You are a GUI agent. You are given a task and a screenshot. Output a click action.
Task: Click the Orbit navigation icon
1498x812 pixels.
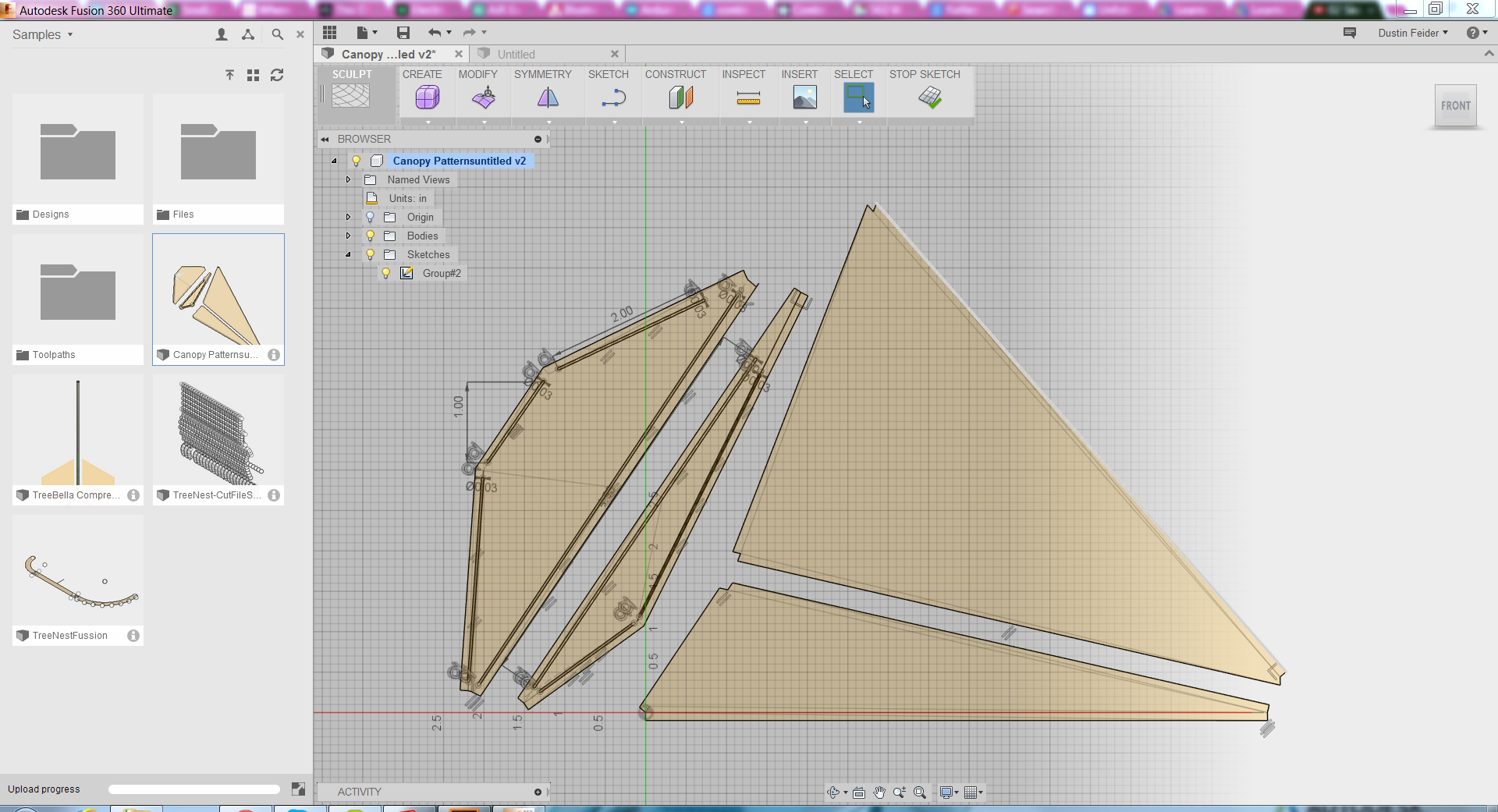click(x=833, y=792)
